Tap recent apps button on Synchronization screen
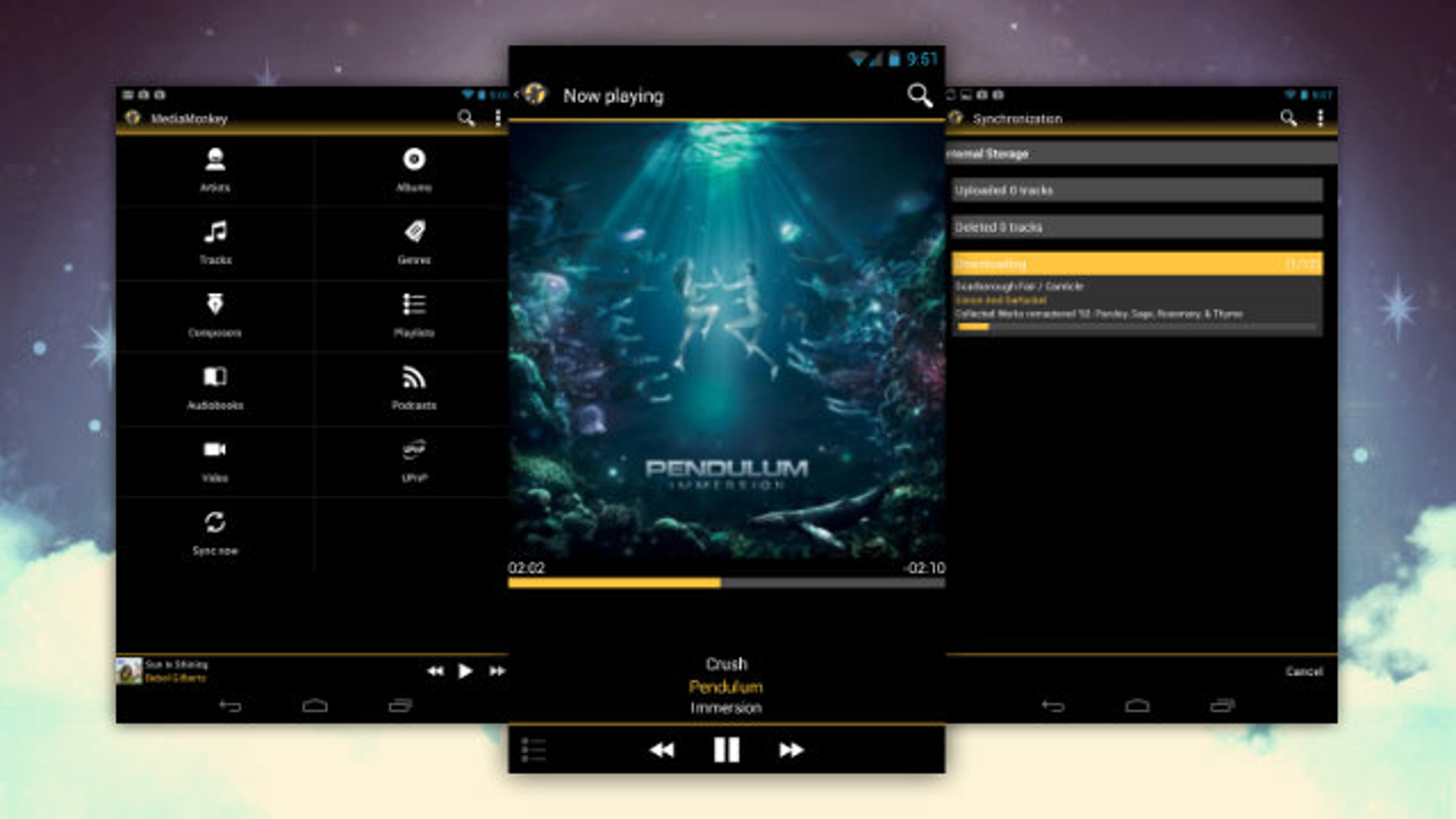This screenshot has height=819, width=1456. [1222, 705]
